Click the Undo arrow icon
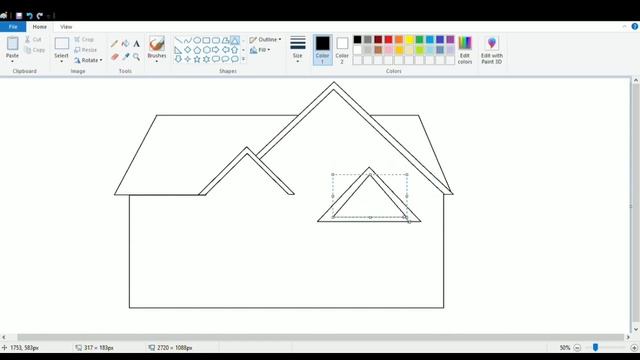Image resolution: width=640 pixels, height=360 pixels. tap(29, 16)
